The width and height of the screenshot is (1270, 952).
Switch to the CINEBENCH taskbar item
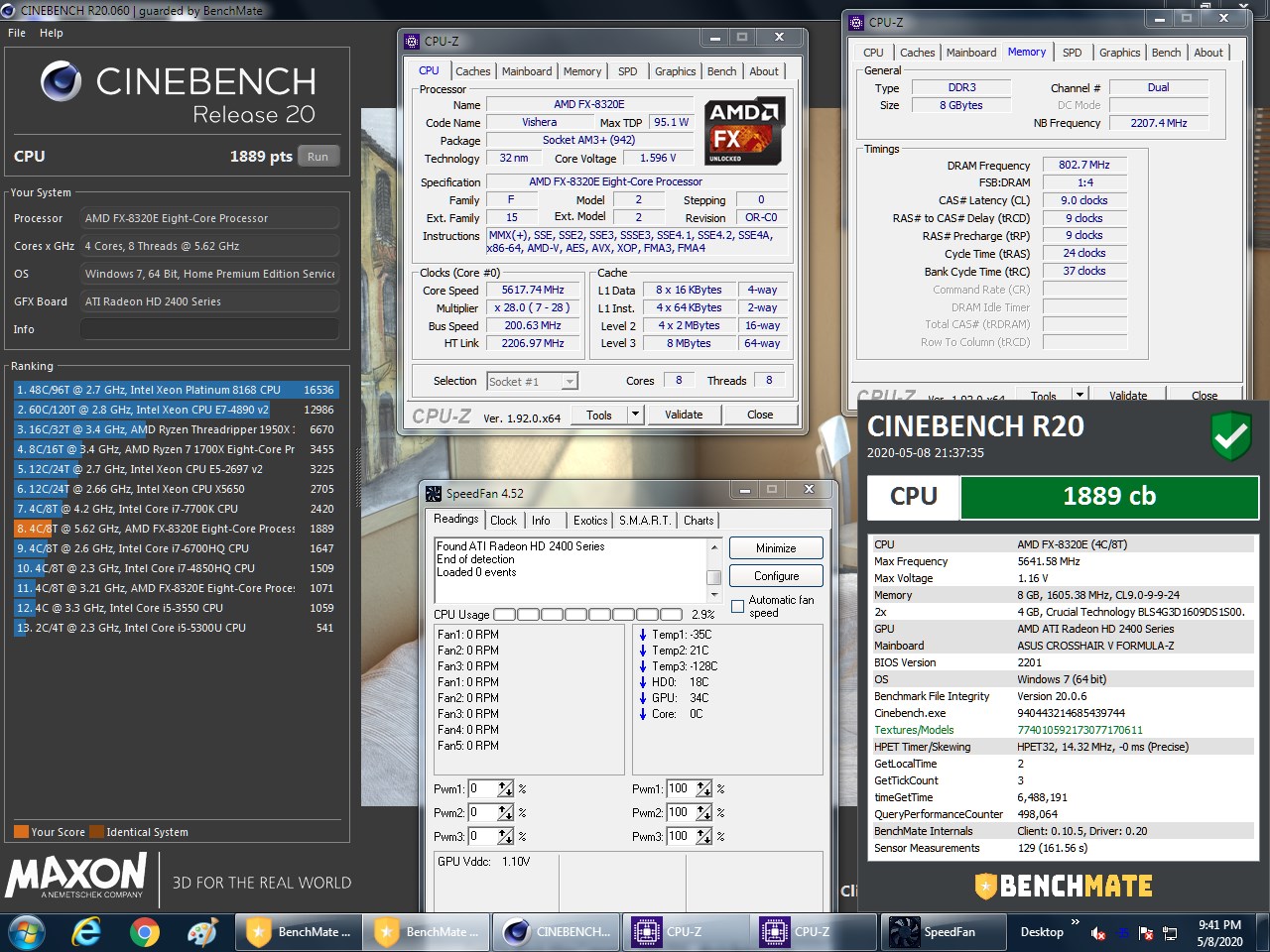[x=558, y=932]
